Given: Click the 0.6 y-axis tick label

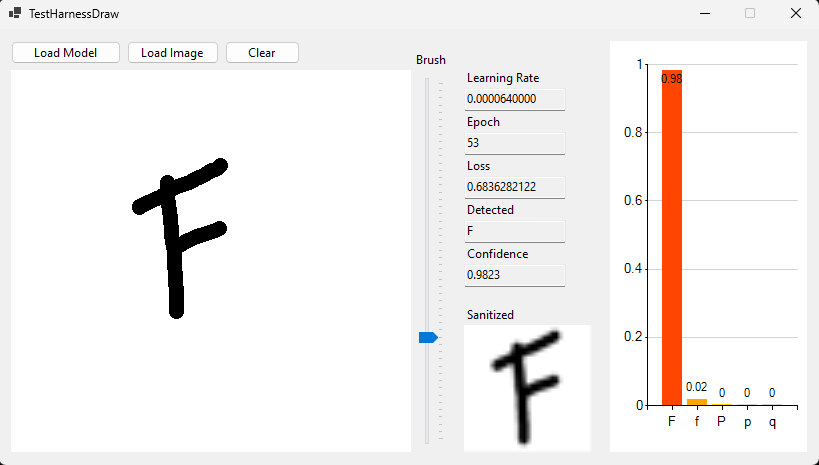Looking at the screenshot, I should click(x=633, y=201).
